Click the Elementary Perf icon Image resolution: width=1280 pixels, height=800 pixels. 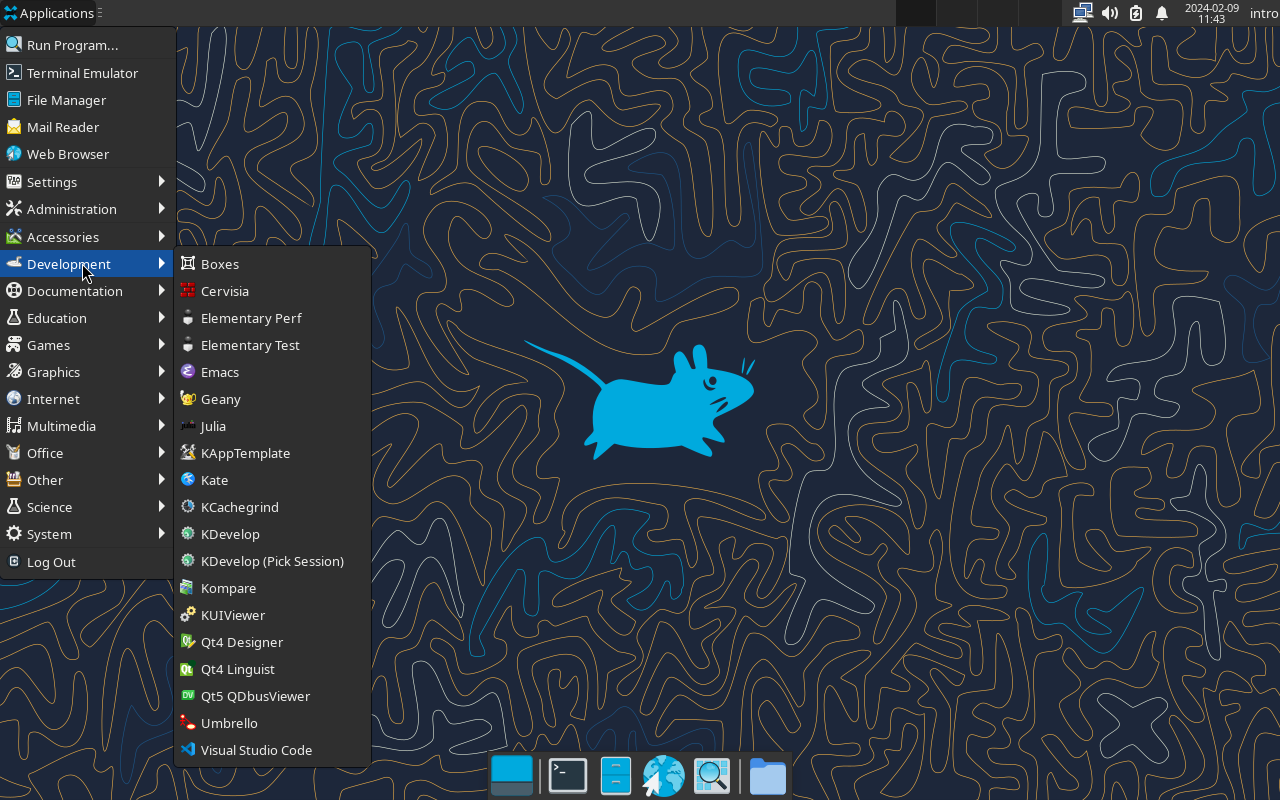click(187, 317)
